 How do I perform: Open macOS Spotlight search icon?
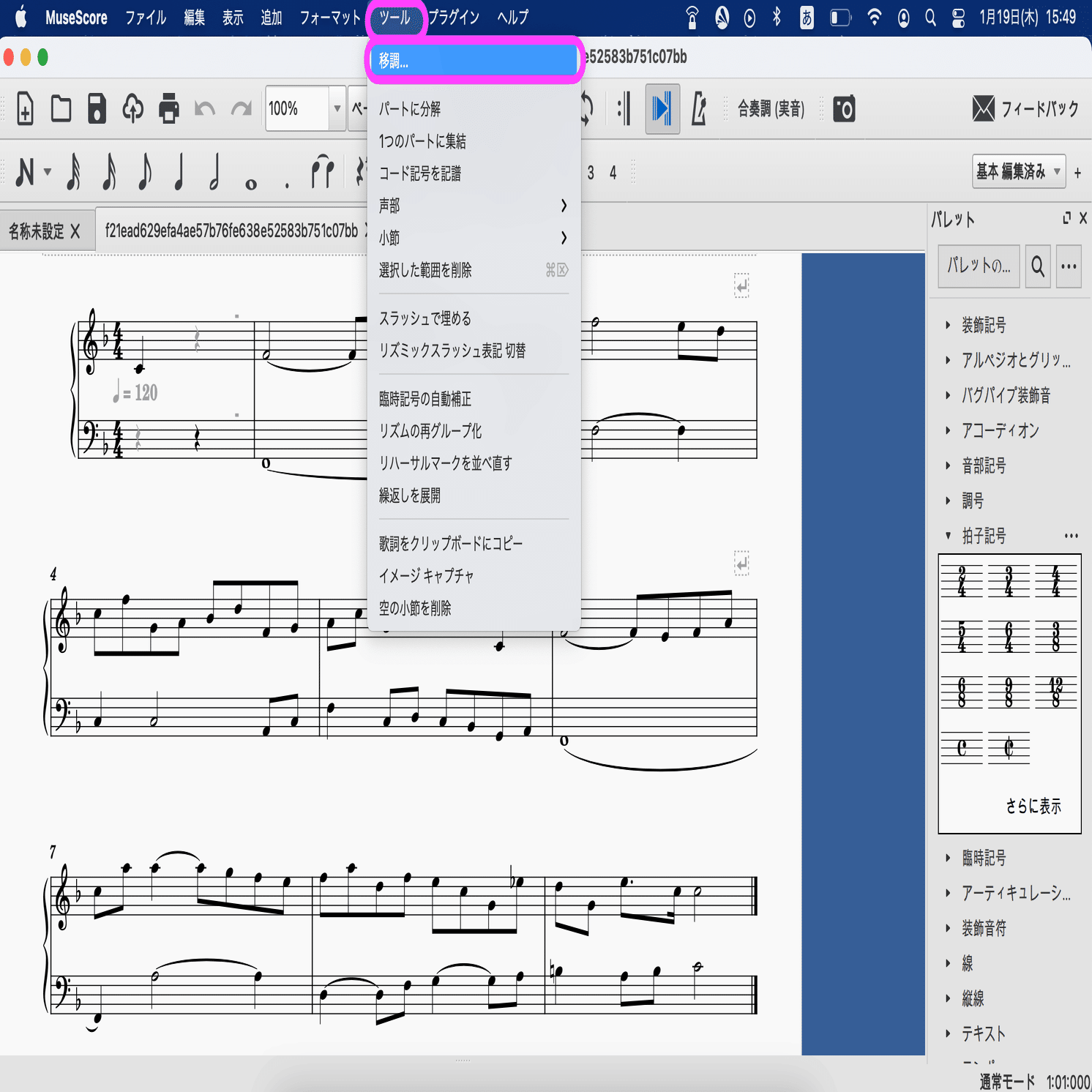click(930, 18)
